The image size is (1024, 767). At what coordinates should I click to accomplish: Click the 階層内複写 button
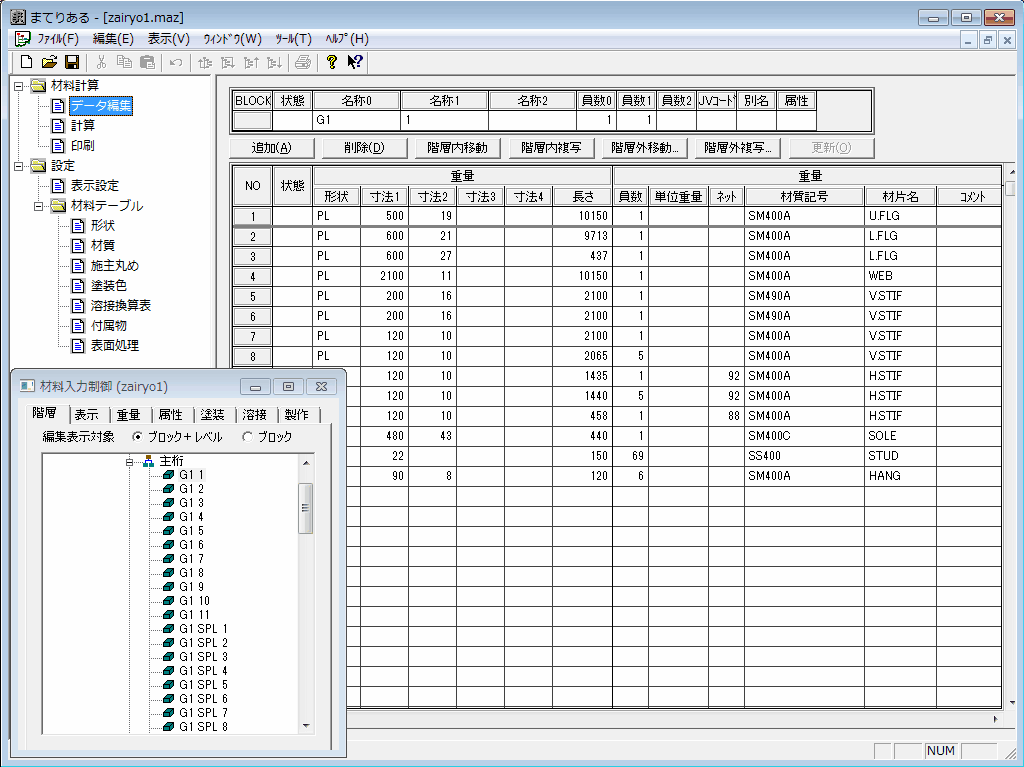(551, 148)
